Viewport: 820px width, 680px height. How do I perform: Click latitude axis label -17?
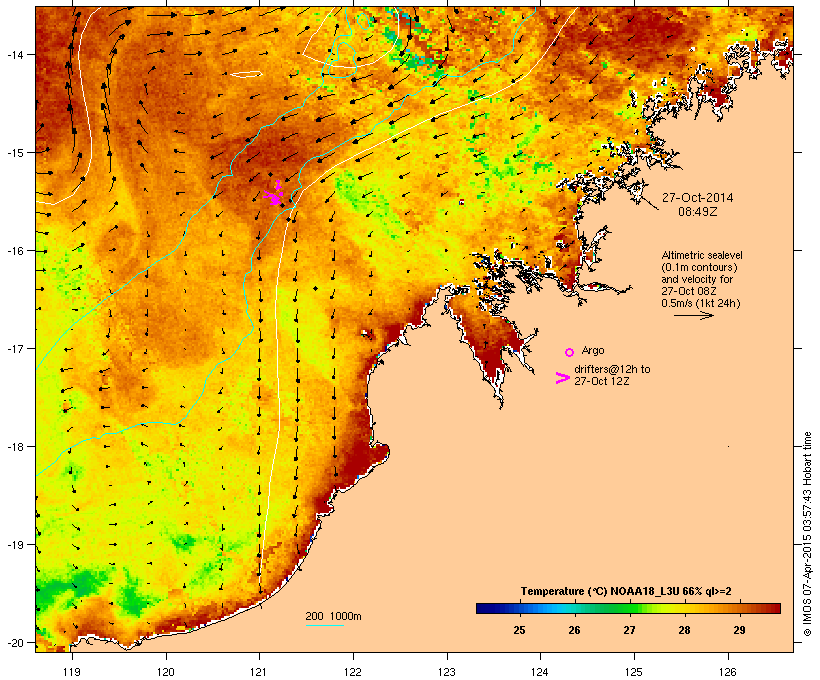click(15, 348)
